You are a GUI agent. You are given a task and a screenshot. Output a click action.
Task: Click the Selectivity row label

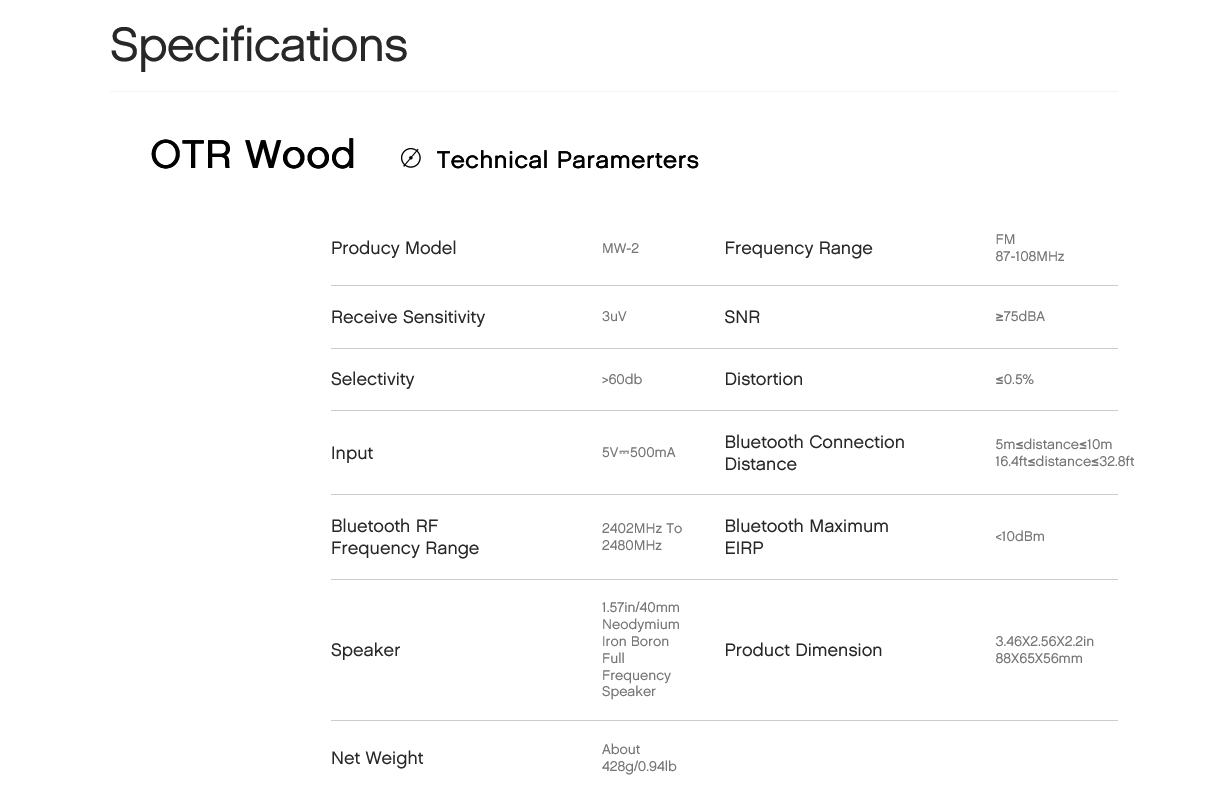coord(372,379)
